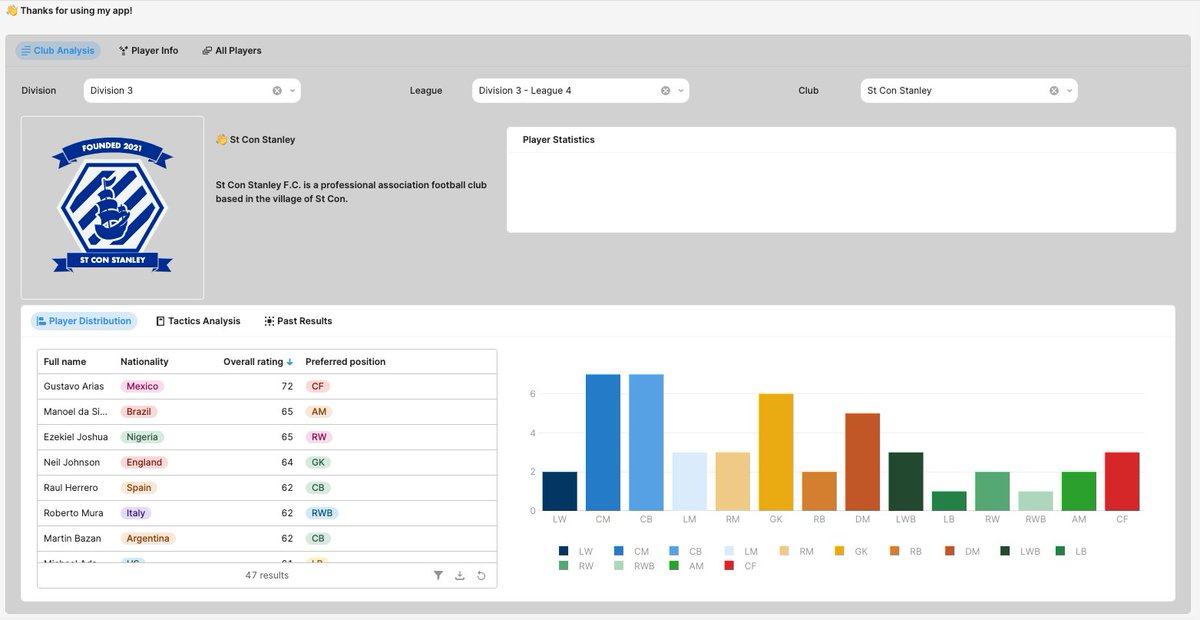
Task: Toggle DM series in chart legend
Action: click(x=962, y=551)
